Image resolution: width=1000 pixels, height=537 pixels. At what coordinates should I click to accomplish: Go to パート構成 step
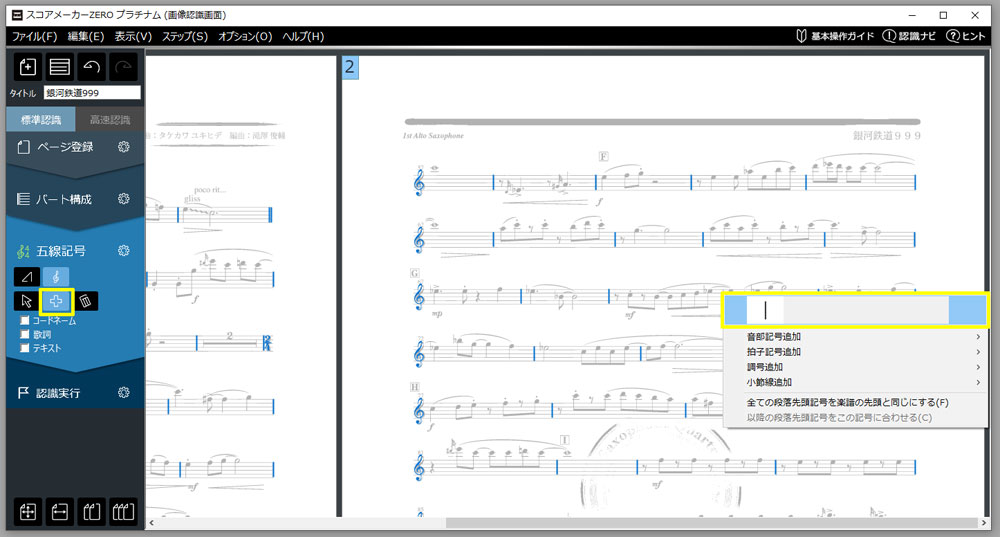tap(63, 199)
